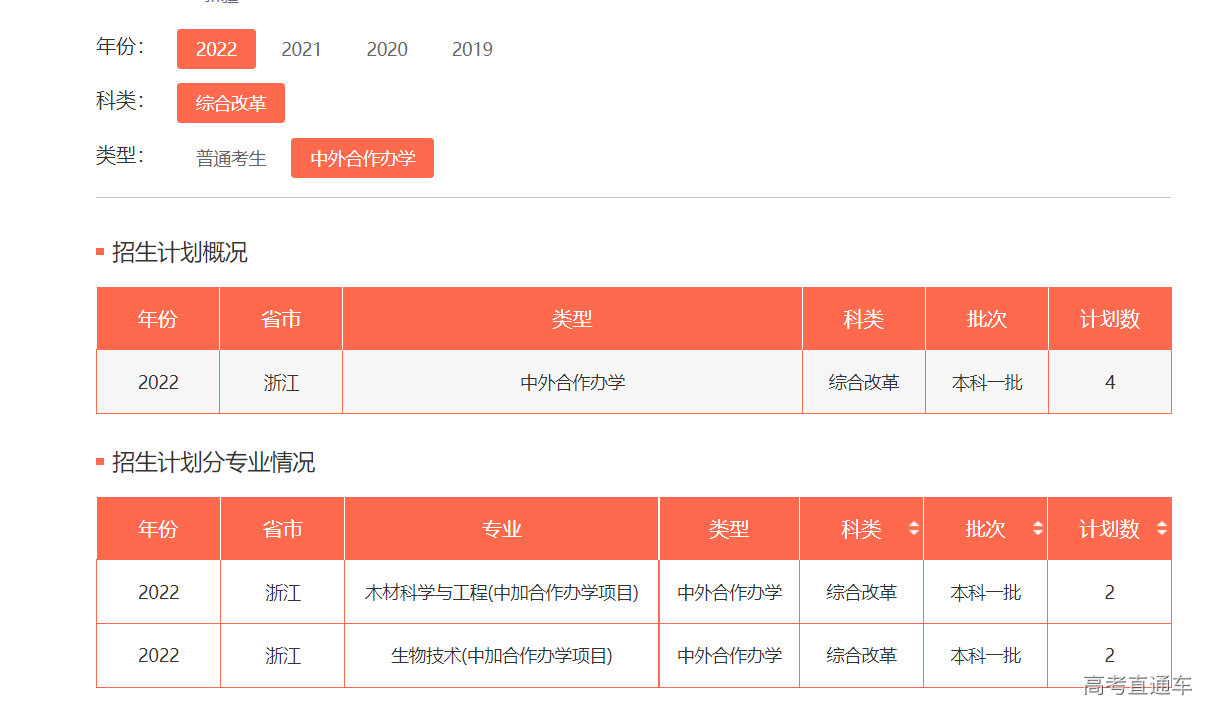Select the 木材科学与工程(中加合作办学项目) cell
The width and height of the screenshot is (1221, 725).
point(501,592)
